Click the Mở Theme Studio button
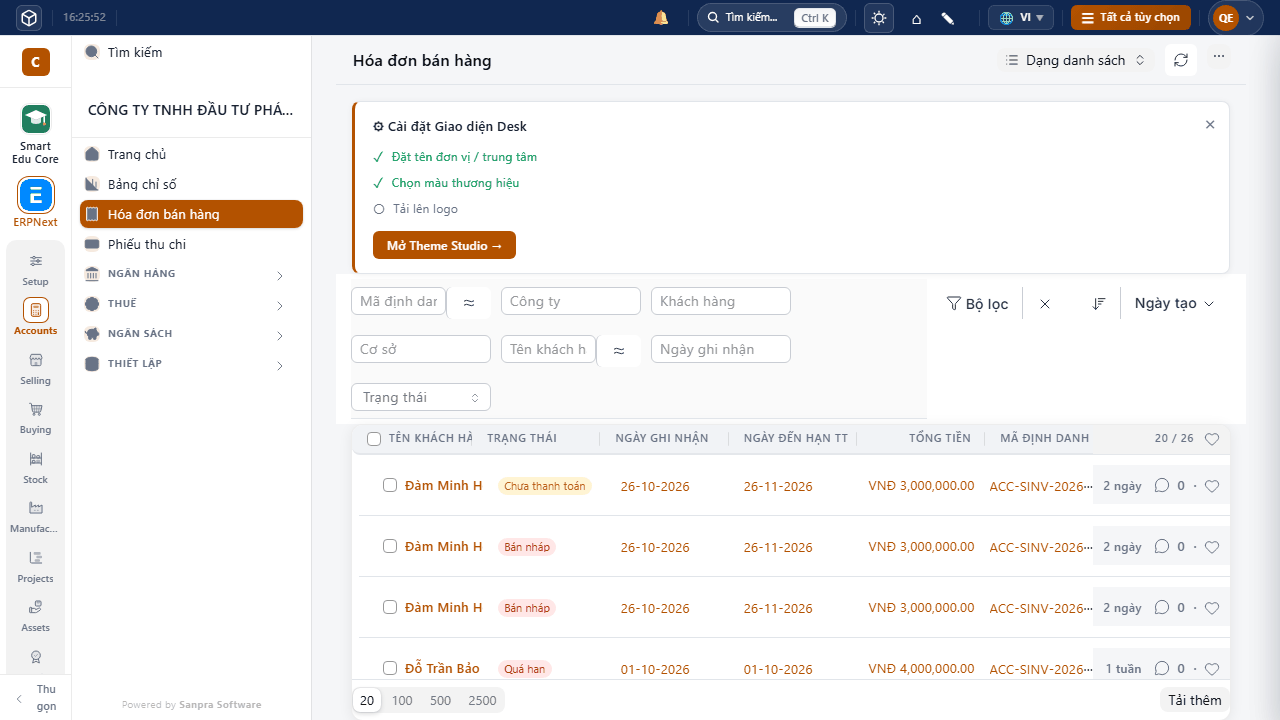 [444, 245]
